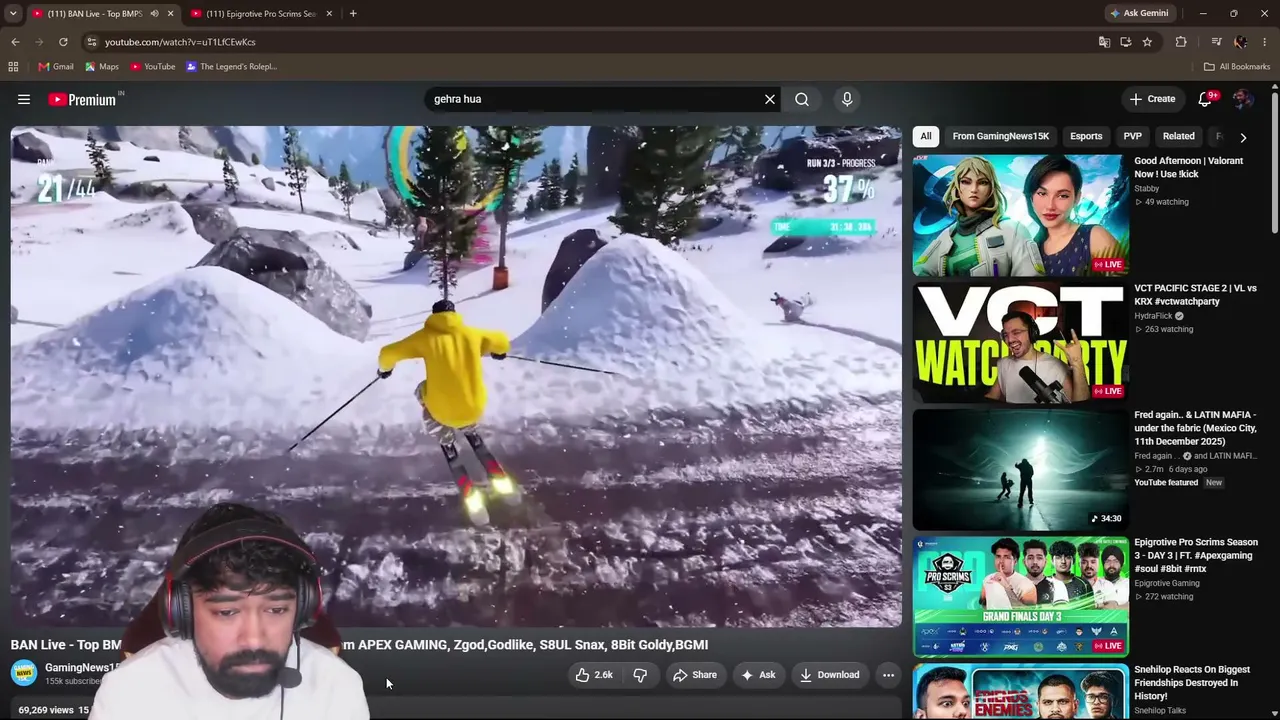Viewport: 1280px width, 720px height.
Task: Share this video
Action: (695, 675)
